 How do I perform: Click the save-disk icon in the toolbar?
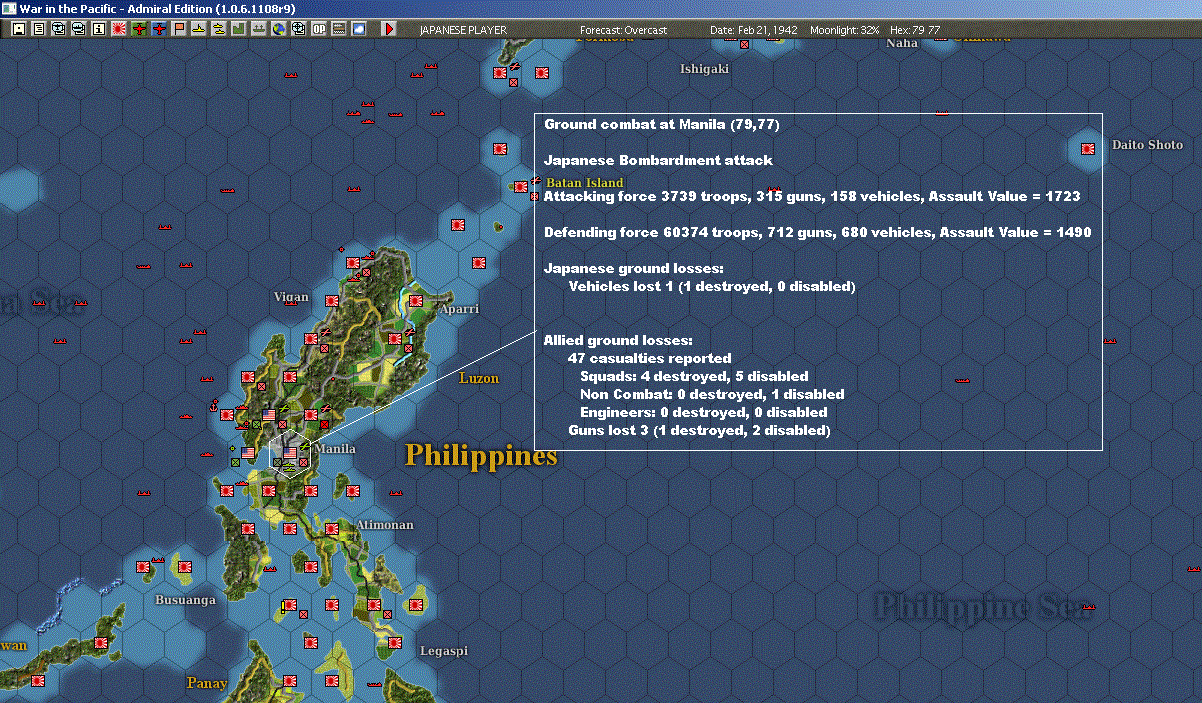(19, 29)
